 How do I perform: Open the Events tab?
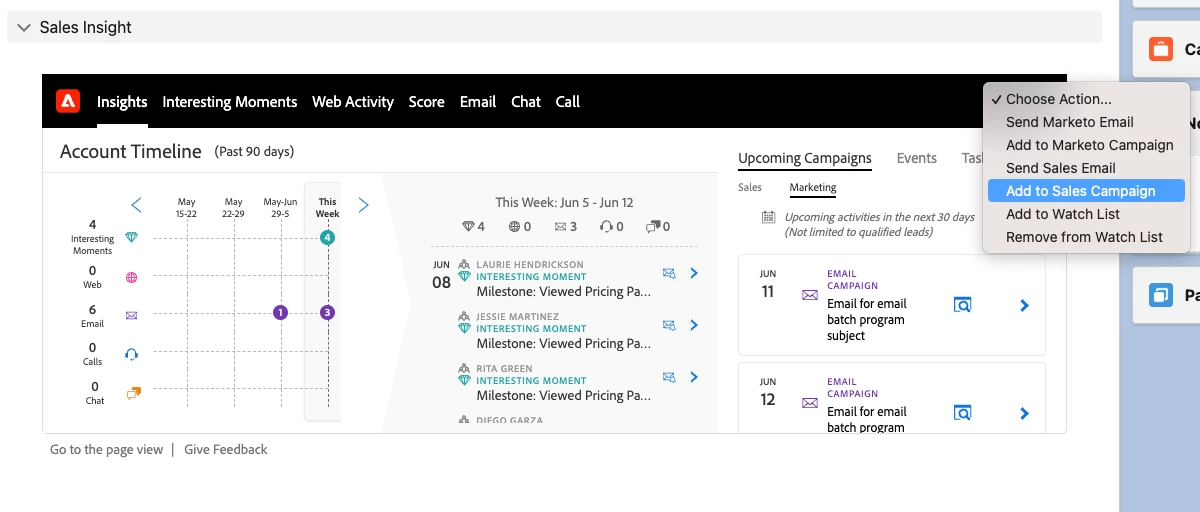click(917, 158)
